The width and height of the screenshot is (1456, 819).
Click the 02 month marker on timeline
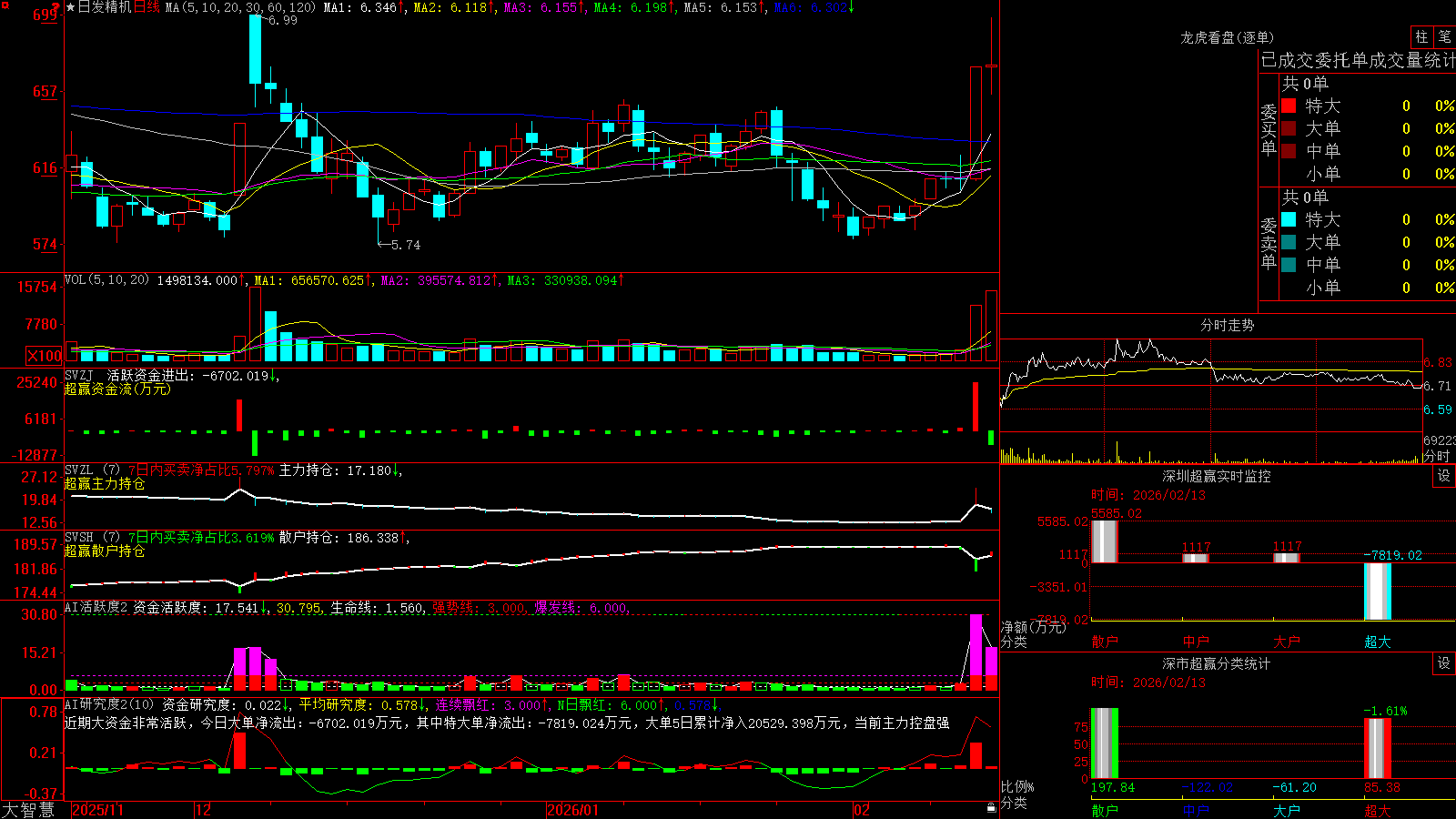[x=862, y=809]
